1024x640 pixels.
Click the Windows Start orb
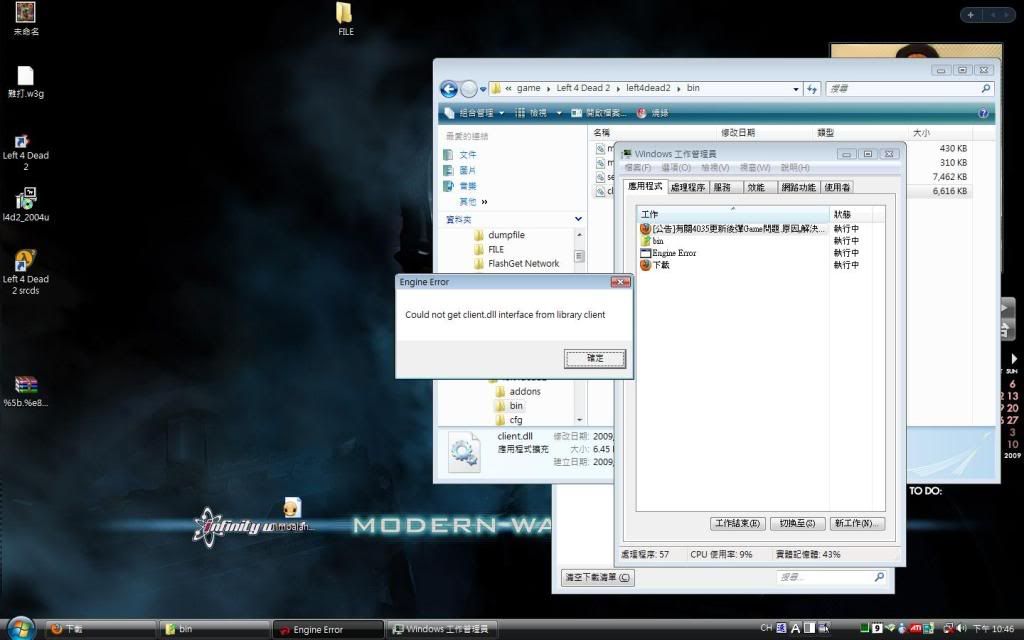[x=19, y=628]
